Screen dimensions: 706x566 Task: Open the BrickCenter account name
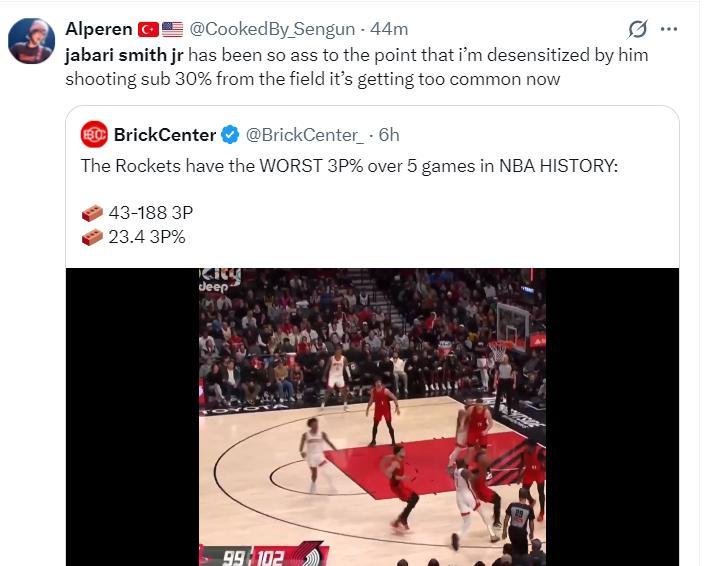[165, 135]
